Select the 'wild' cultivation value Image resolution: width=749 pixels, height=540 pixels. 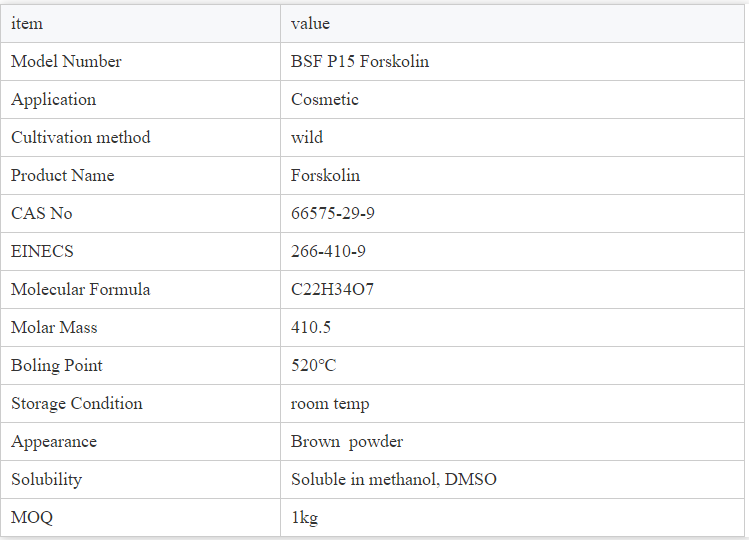(307, 138)
